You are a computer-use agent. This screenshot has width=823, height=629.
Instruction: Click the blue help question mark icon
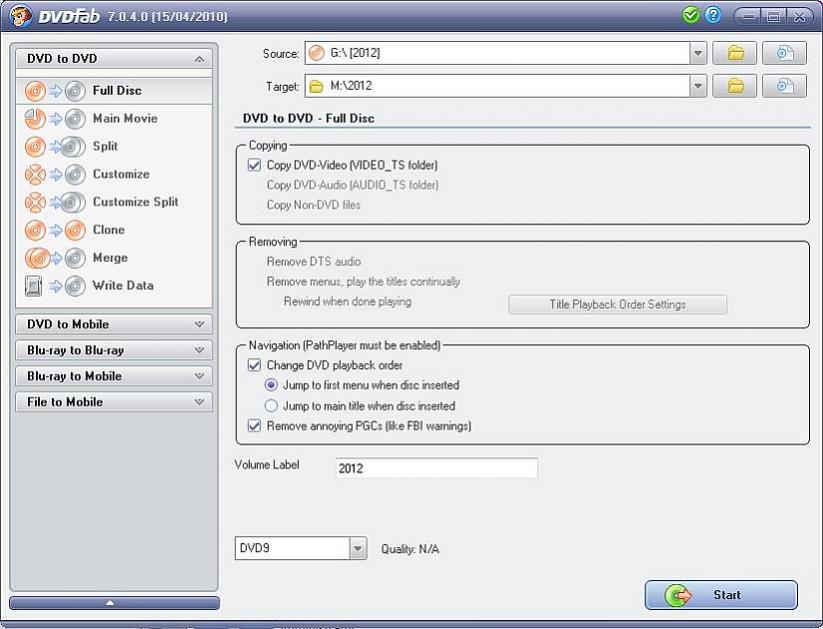click(713, 16)
